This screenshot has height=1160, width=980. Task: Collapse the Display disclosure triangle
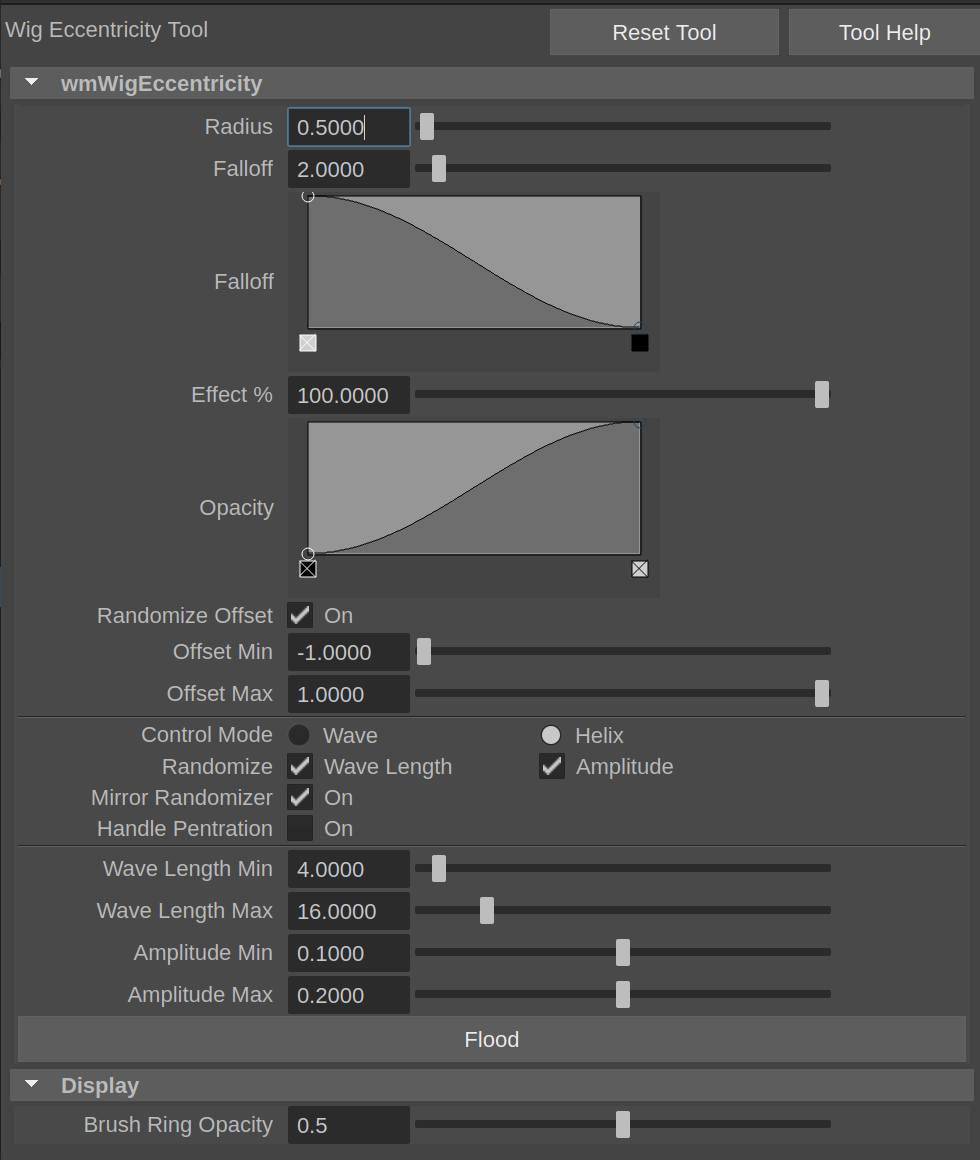31,1085
